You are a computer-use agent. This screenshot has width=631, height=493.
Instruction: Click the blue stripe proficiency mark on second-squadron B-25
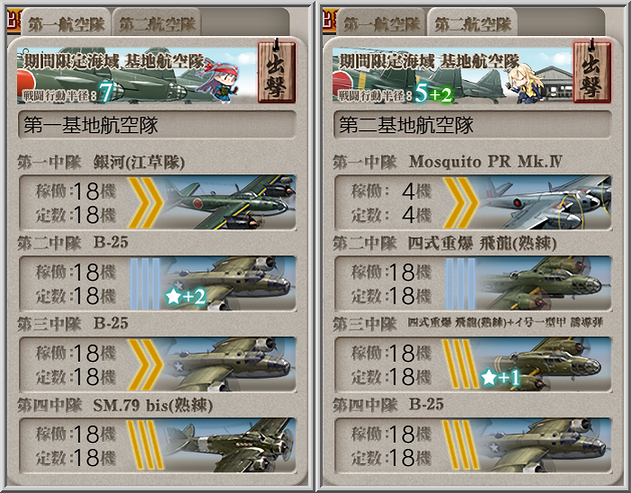145,283
